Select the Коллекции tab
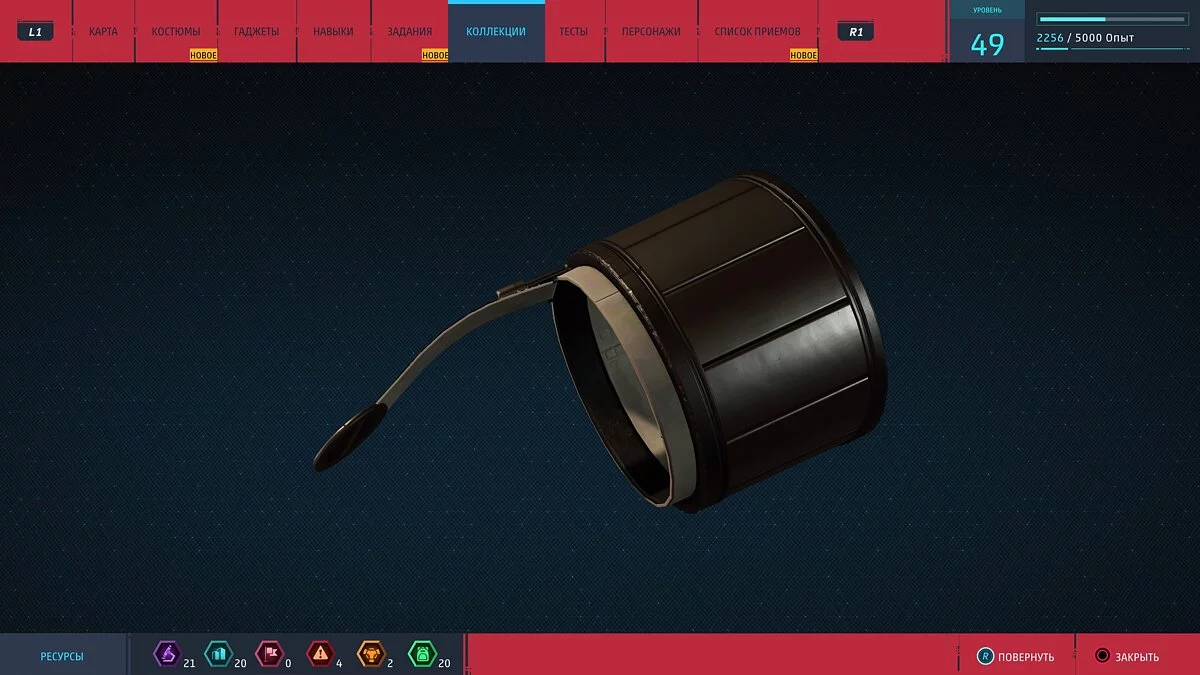Image resolution: width=1200 pixels, height=675 pixels. tap(496, 32)
